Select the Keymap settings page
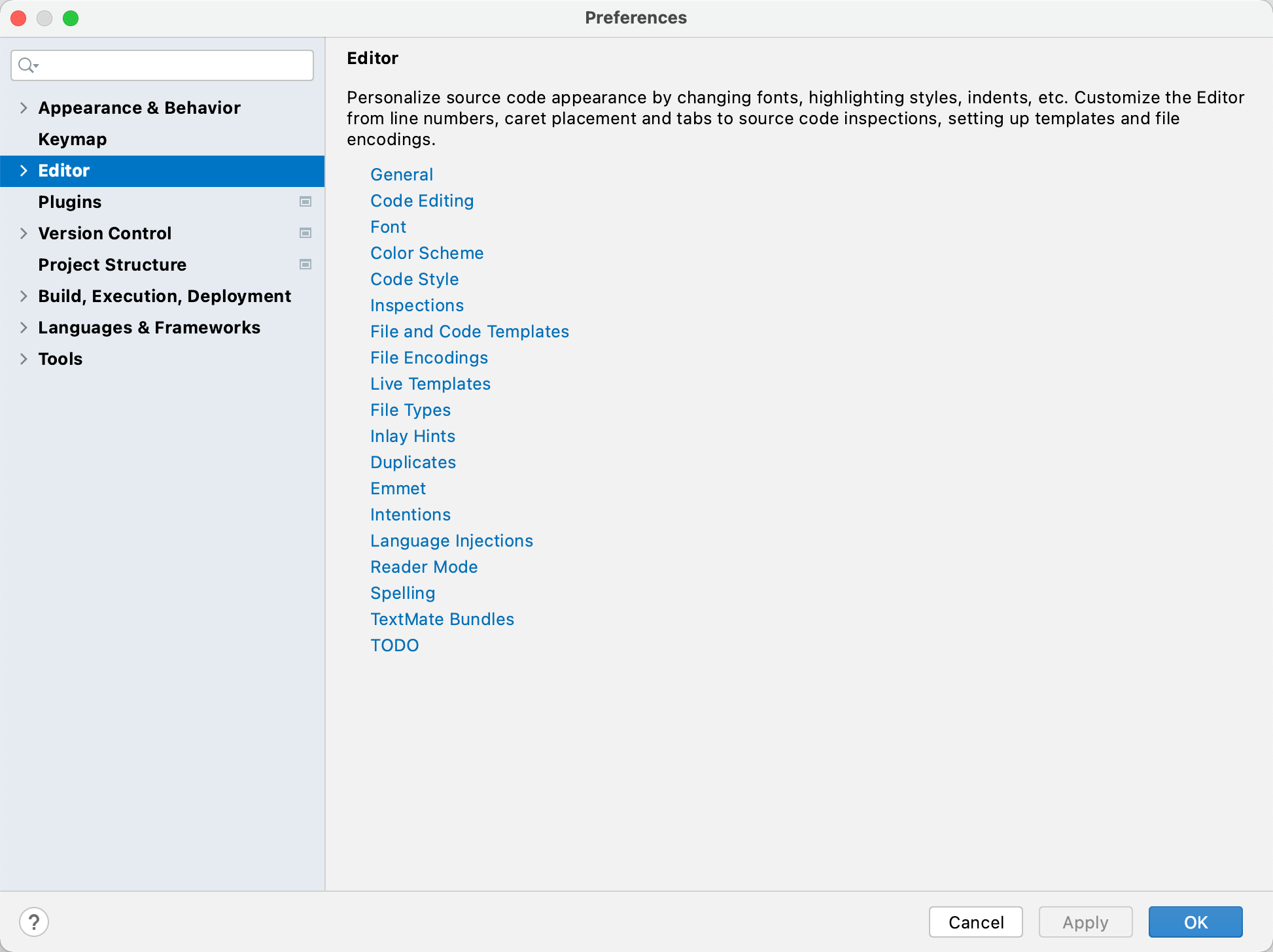 72,139
